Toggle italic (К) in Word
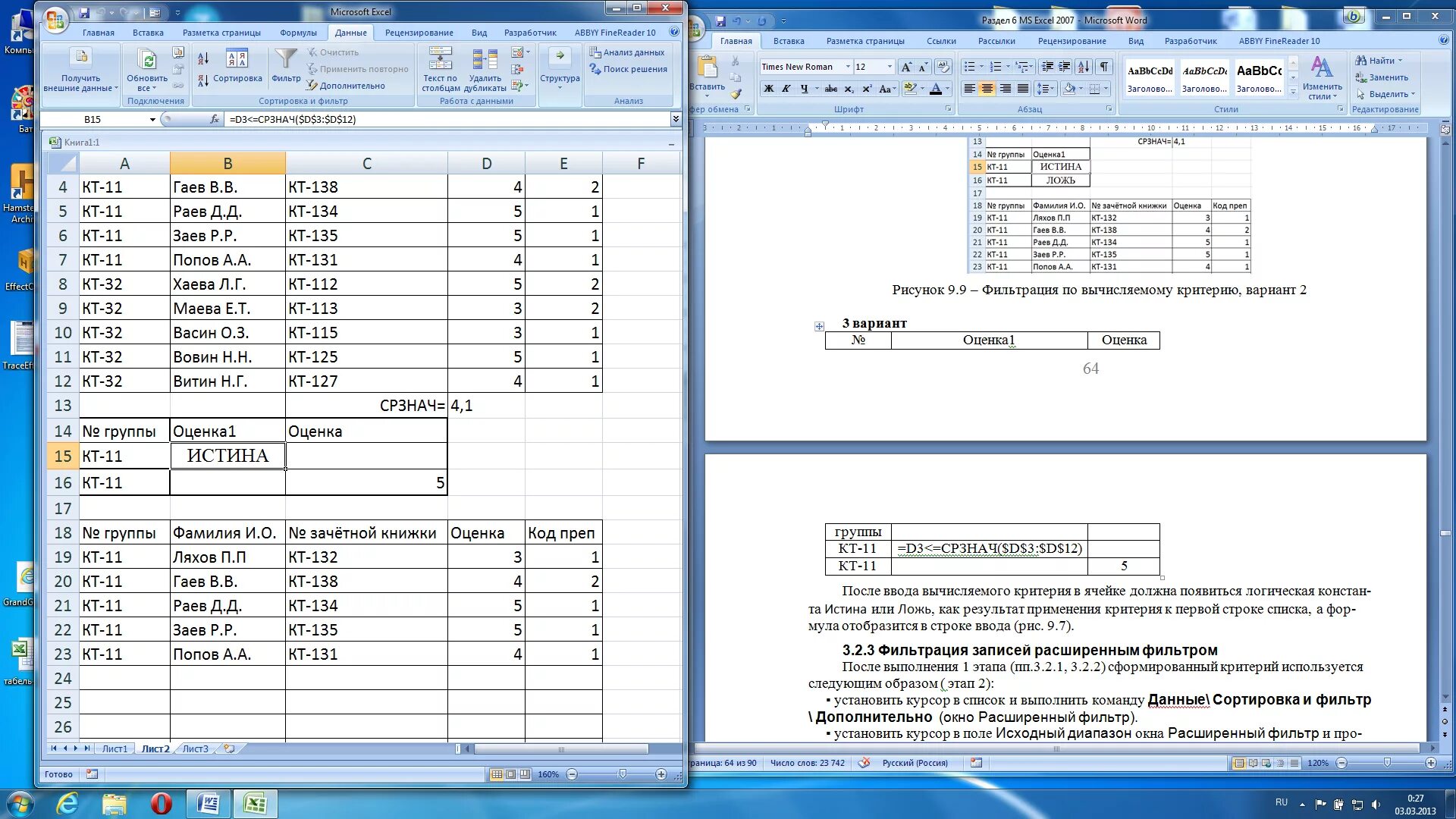 [786, 89]
